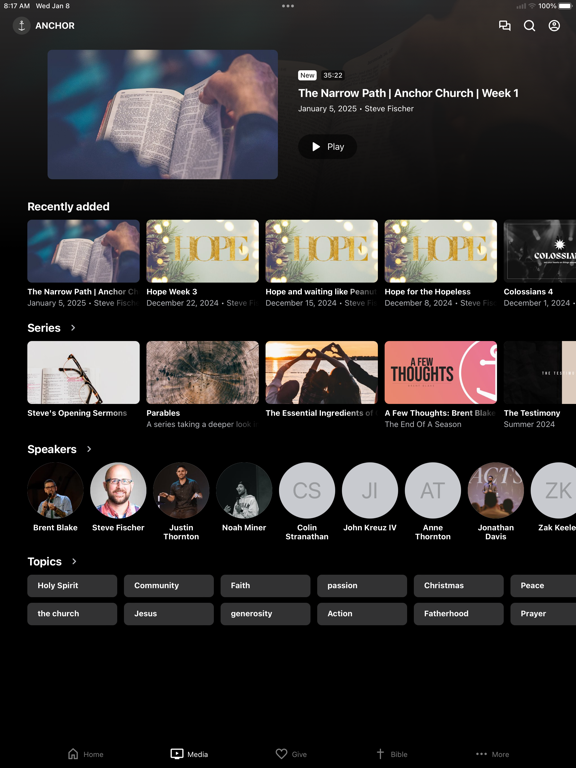The height and width of the screenshot is (768, 576).
Task: Select speaker Jonathan Davis avatar
Action: pos(496,490)
